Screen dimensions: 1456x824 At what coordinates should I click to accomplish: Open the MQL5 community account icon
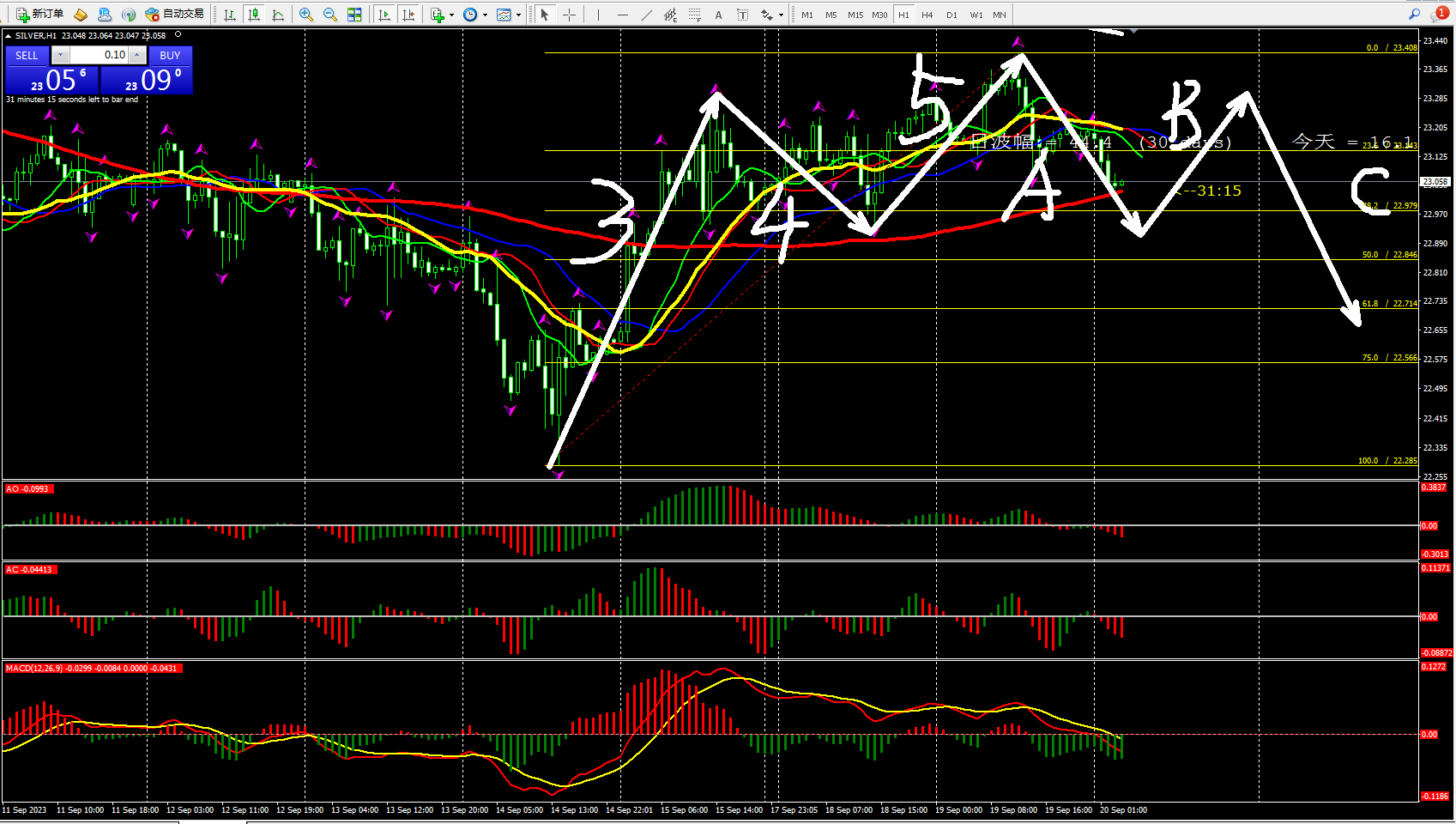(x=105, y=15)
